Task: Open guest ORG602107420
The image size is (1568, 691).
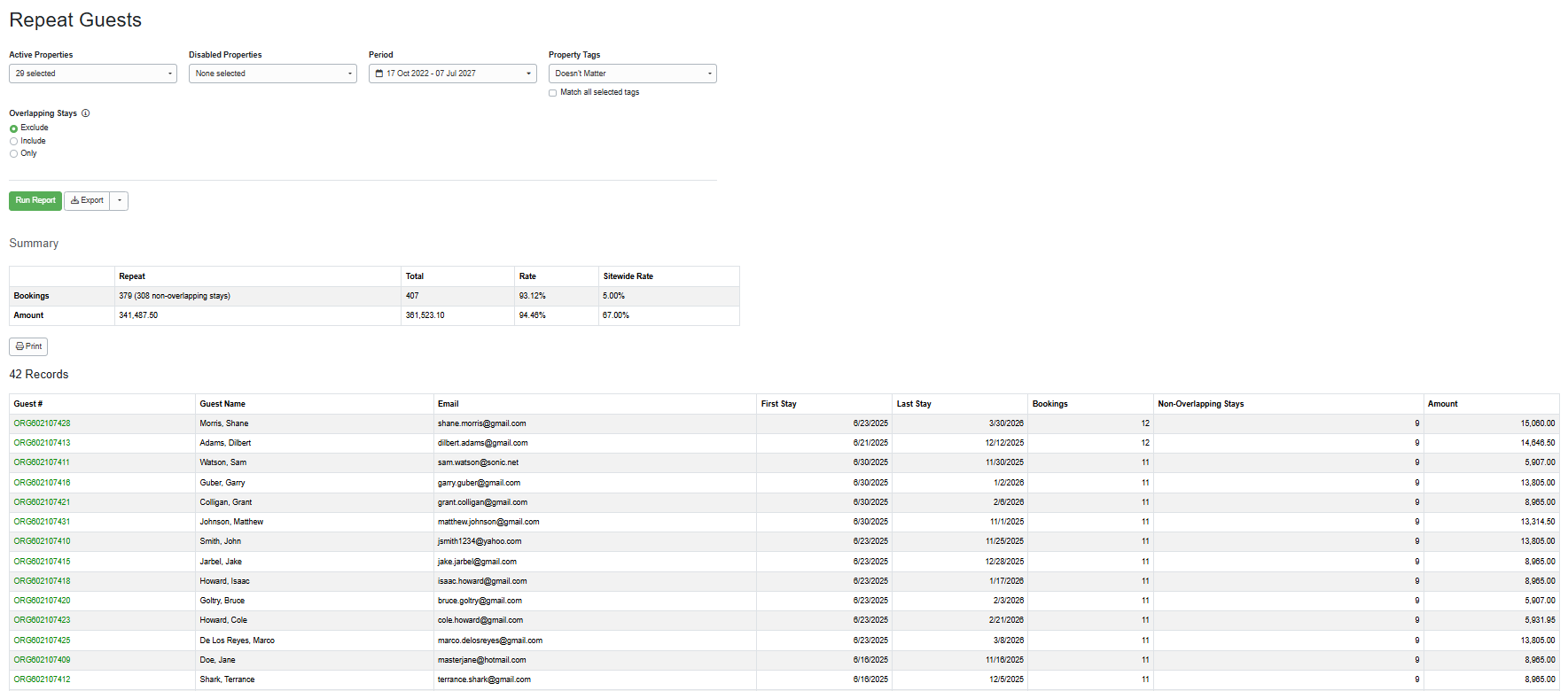Action: tap(42, 601)
